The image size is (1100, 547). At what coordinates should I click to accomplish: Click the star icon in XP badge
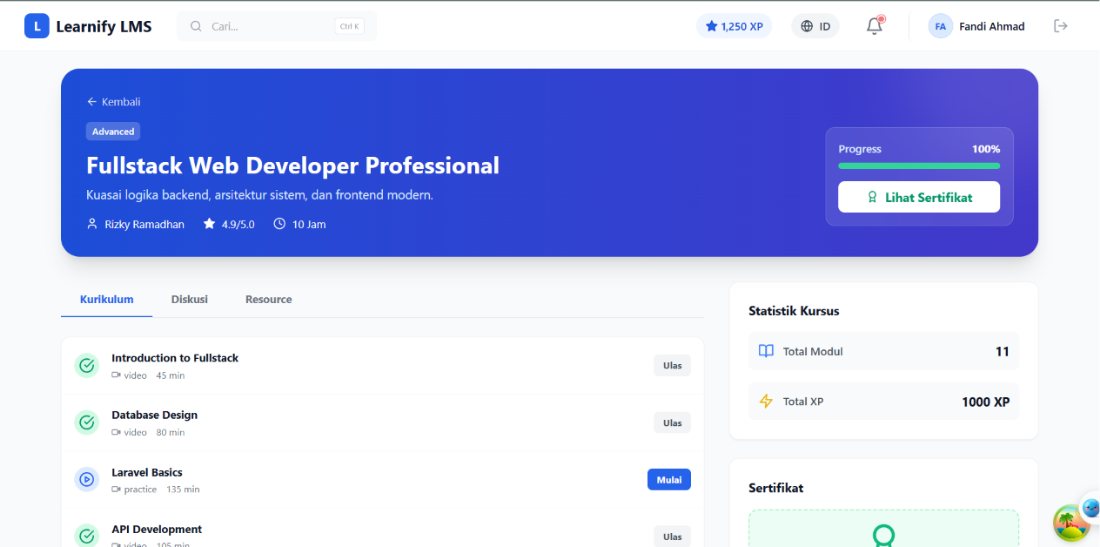click(711, 26)
